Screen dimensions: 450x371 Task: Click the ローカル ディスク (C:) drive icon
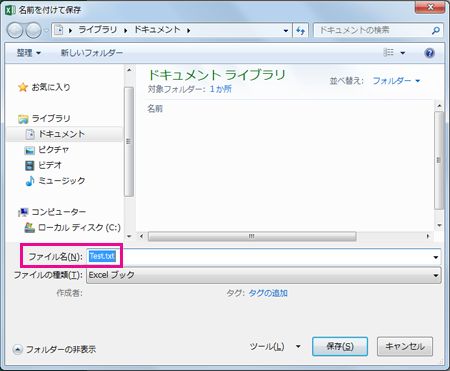pos(30,228)
